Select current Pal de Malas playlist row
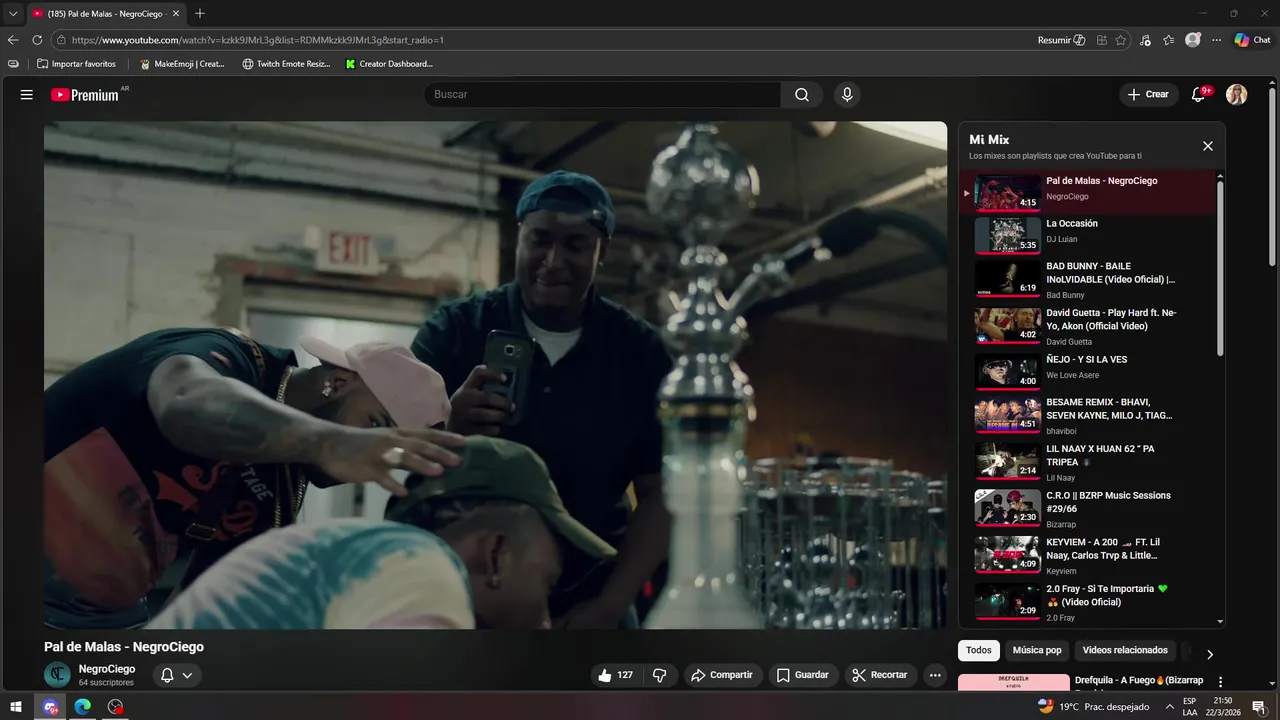This screenshot has height=720, width=1280. tap(1089, 192)
